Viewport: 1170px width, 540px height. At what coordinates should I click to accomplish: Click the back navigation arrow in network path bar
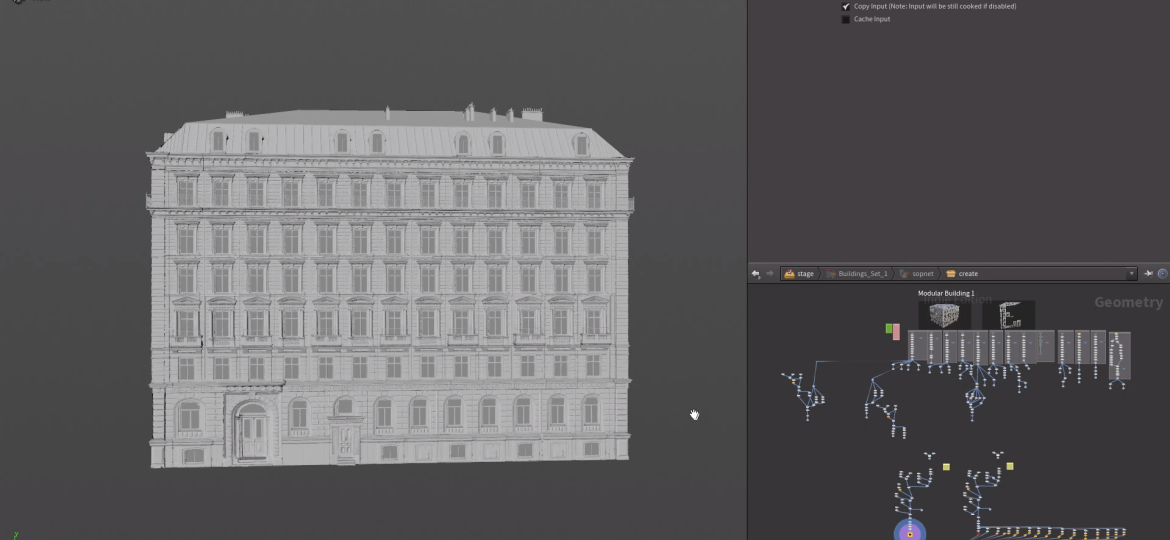pyautogui.click(x=756, y=274)
